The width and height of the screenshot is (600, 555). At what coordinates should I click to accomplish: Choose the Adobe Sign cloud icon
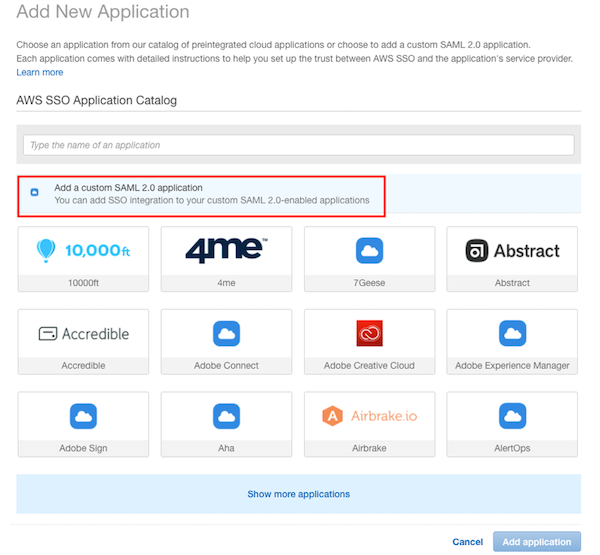pos(83,416)
